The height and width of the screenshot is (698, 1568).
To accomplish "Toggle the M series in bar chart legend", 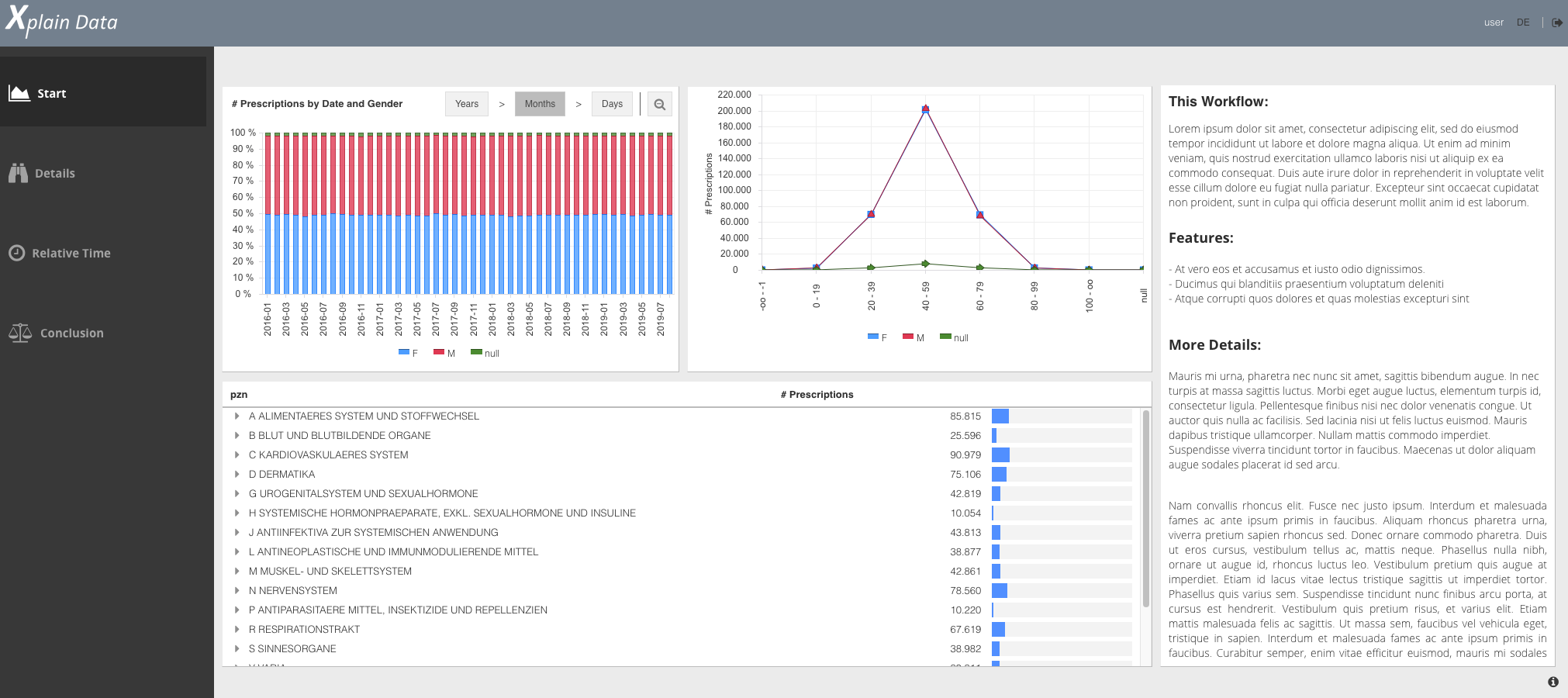I will click(x=444, y=353).
